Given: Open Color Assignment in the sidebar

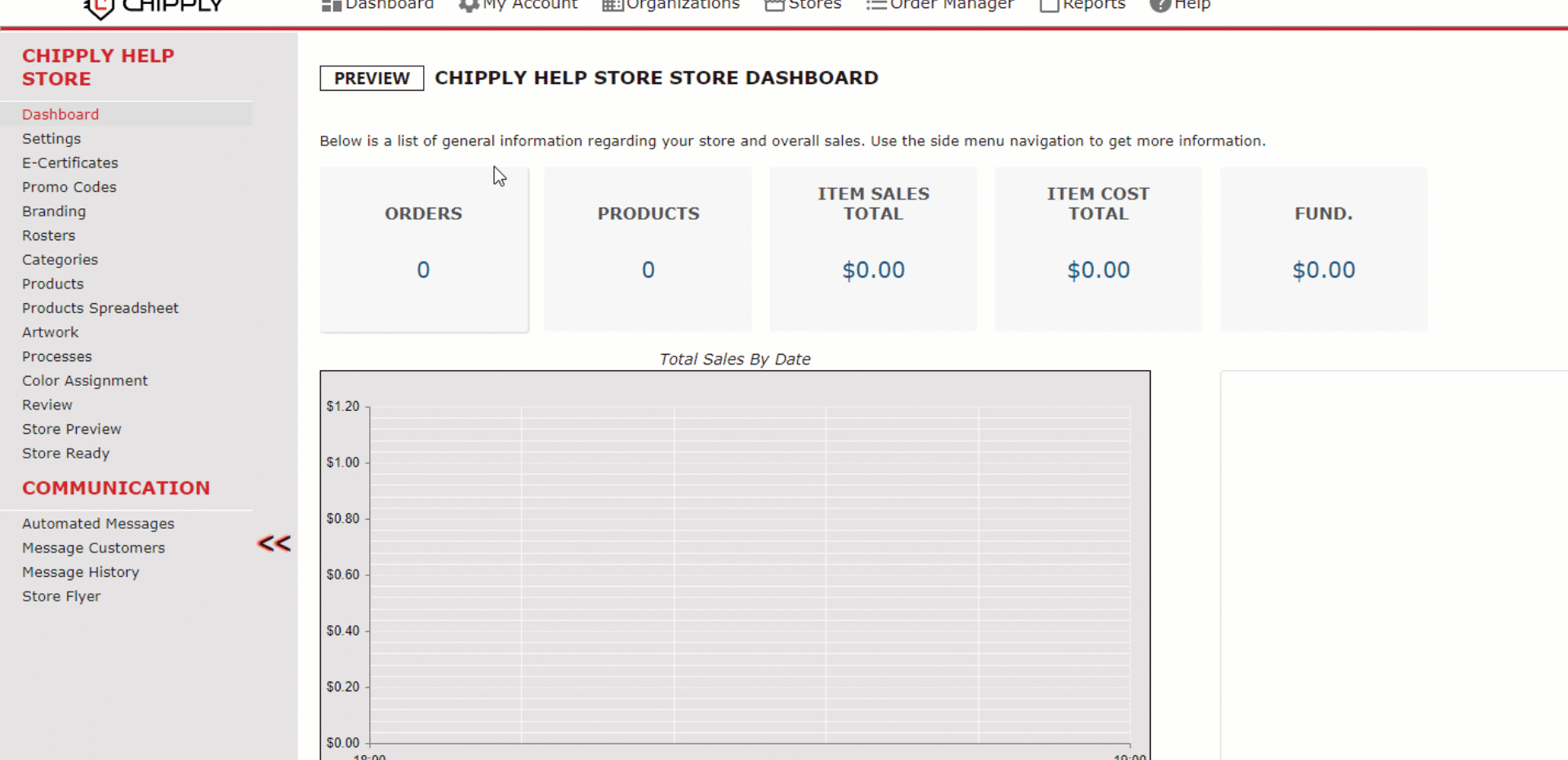Looking at the screenshot, I should tap(85, 381).
